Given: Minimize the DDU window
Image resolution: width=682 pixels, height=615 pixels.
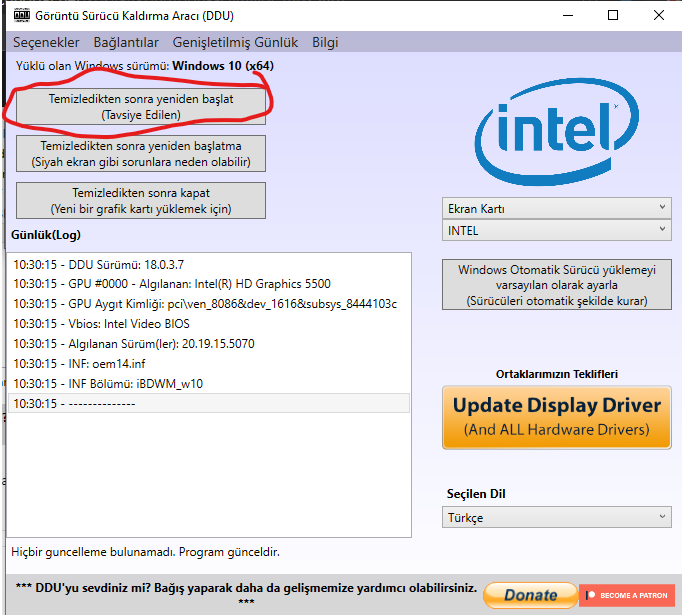Looking at the screenshot, I should coord(568,15).
